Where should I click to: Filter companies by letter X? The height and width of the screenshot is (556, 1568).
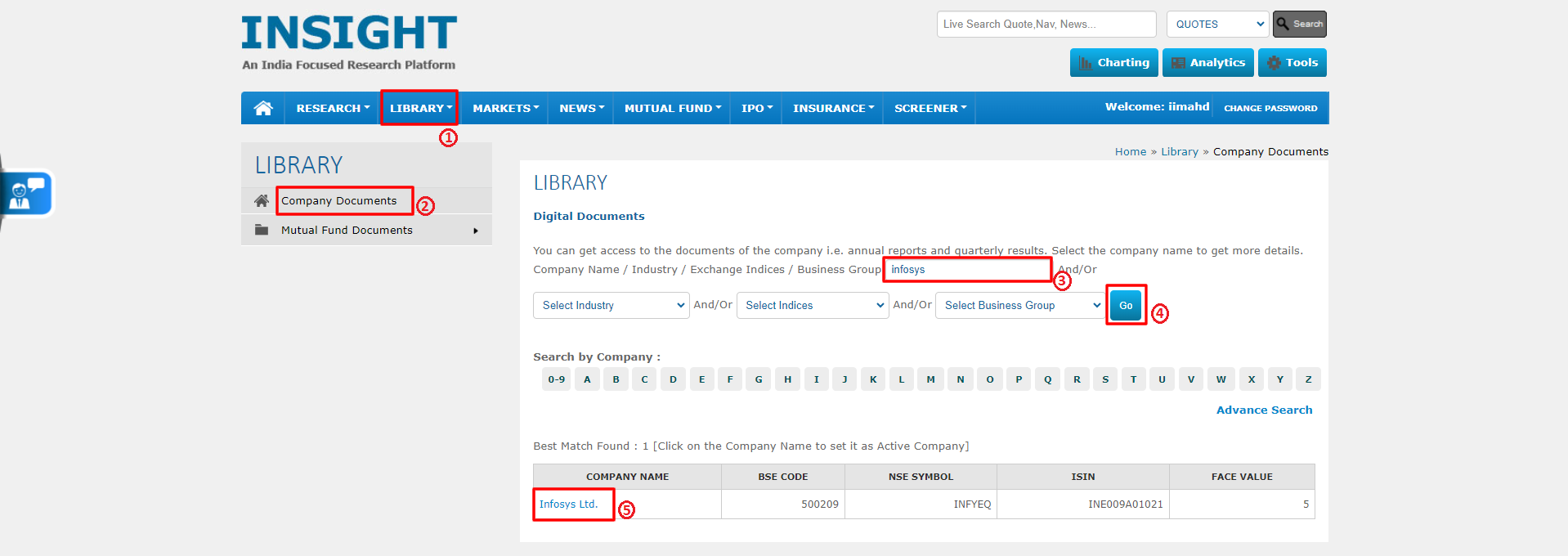click(x=1251, y=379)
